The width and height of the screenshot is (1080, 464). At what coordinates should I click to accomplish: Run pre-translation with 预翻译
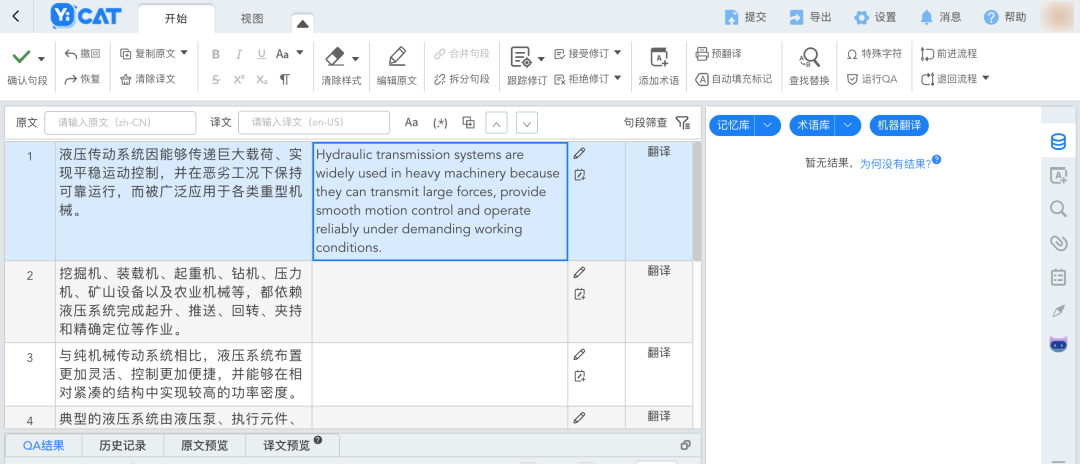click(x=718, y=54)
